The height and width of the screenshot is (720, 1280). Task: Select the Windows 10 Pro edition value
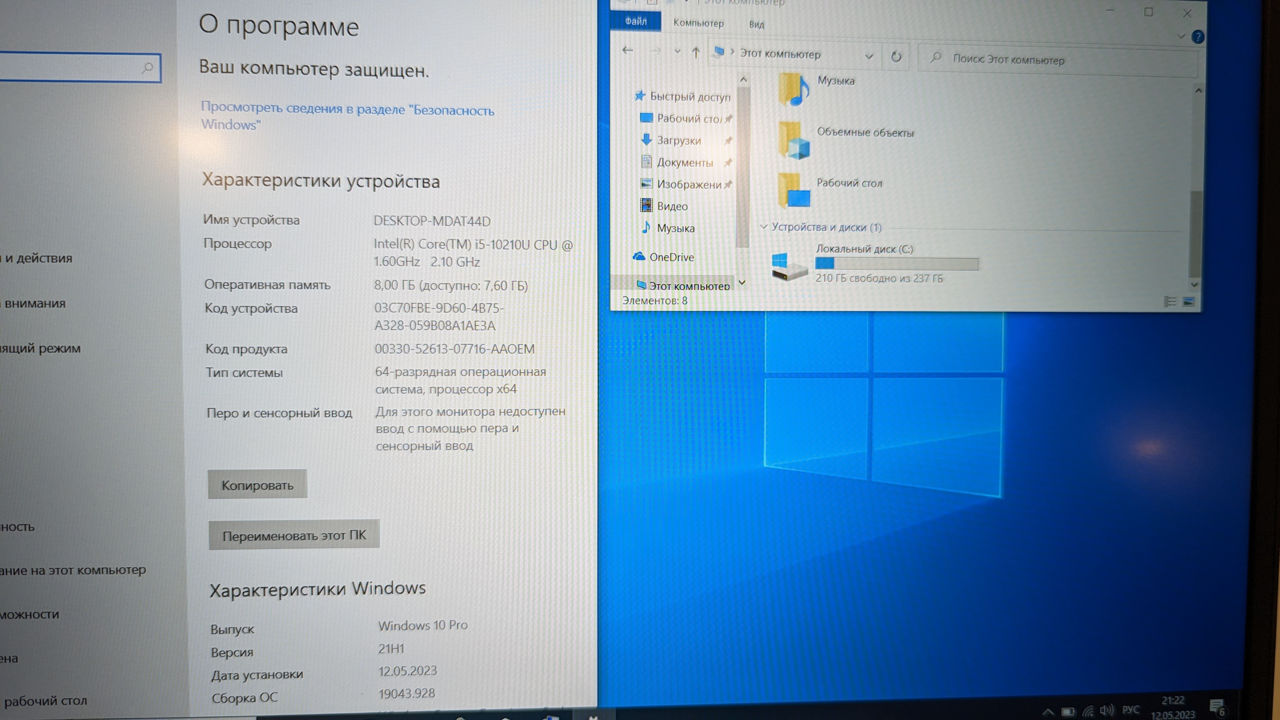pos(423,625)
